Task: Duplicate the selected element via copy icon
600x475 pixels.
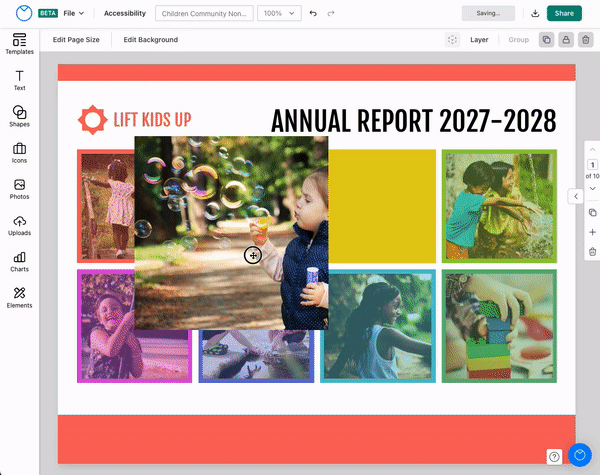Action: click(546, 40)
